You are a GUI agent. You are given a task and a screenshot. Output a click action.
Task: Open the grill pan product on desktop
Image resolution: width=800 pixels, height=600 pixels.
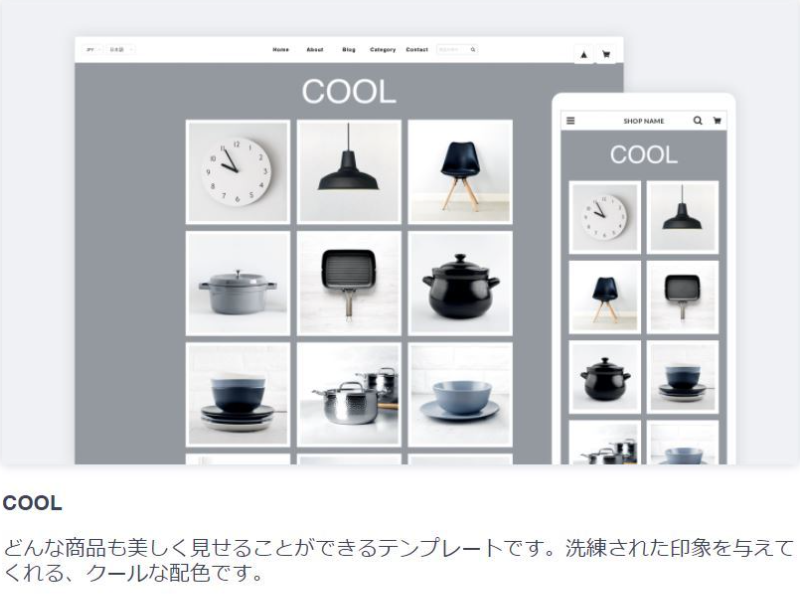[349, 283]
